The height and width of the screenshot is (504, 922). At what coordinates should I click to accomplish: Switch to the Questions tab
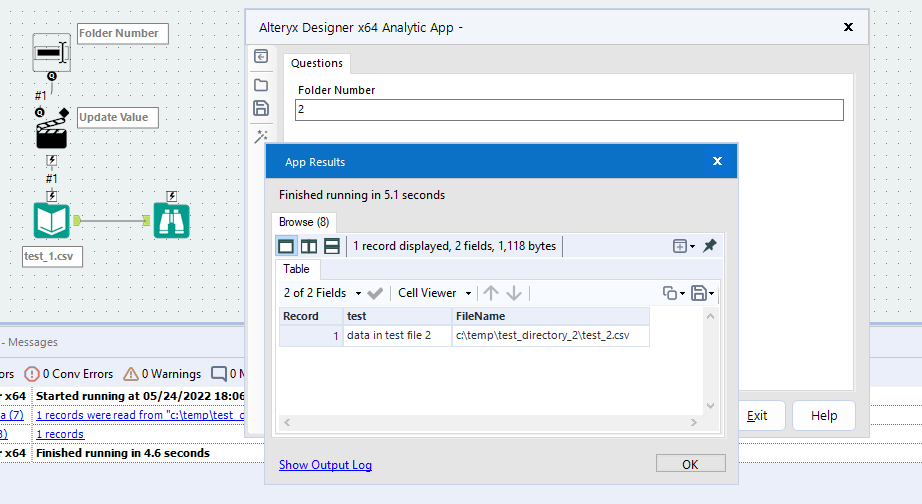point(316,63)
